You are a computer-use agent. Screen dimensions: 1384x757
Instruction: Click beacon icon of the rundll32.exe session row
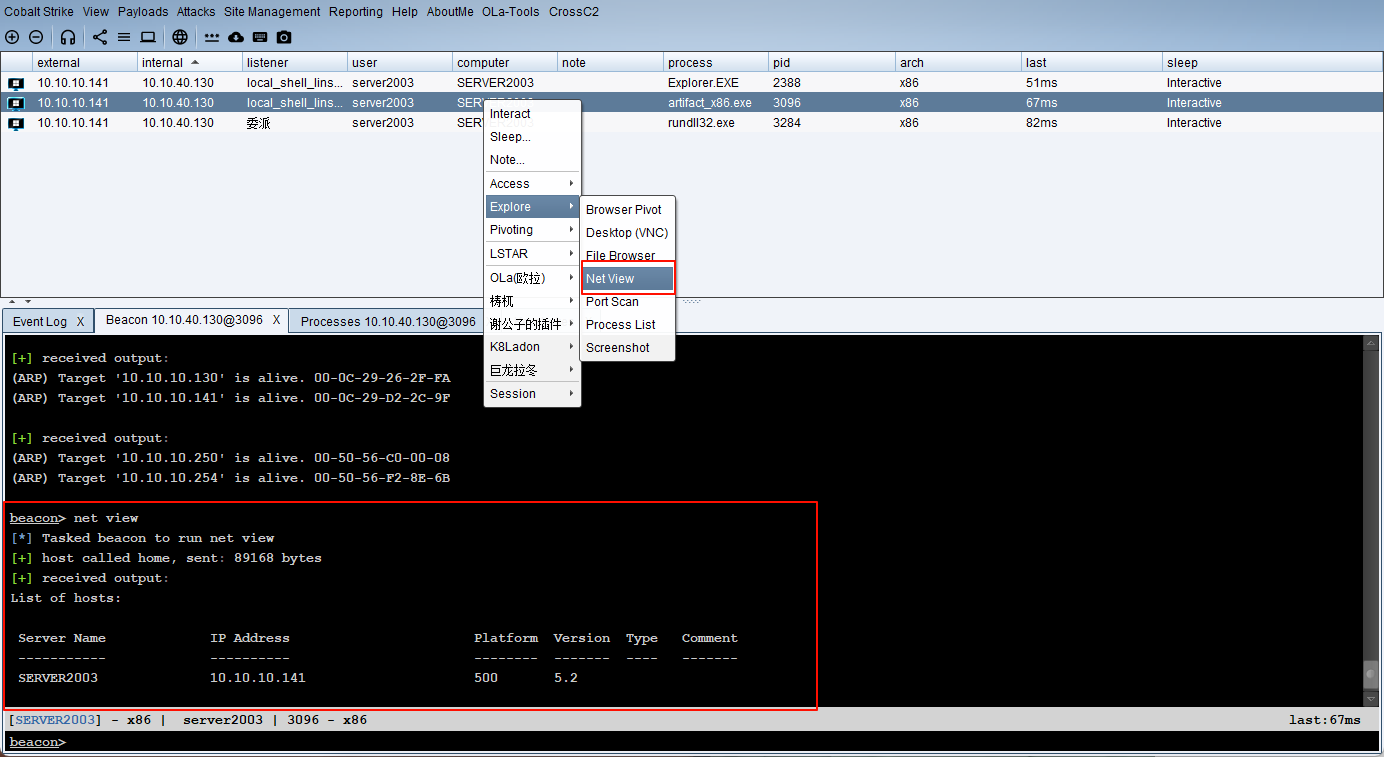pos(16,123)
